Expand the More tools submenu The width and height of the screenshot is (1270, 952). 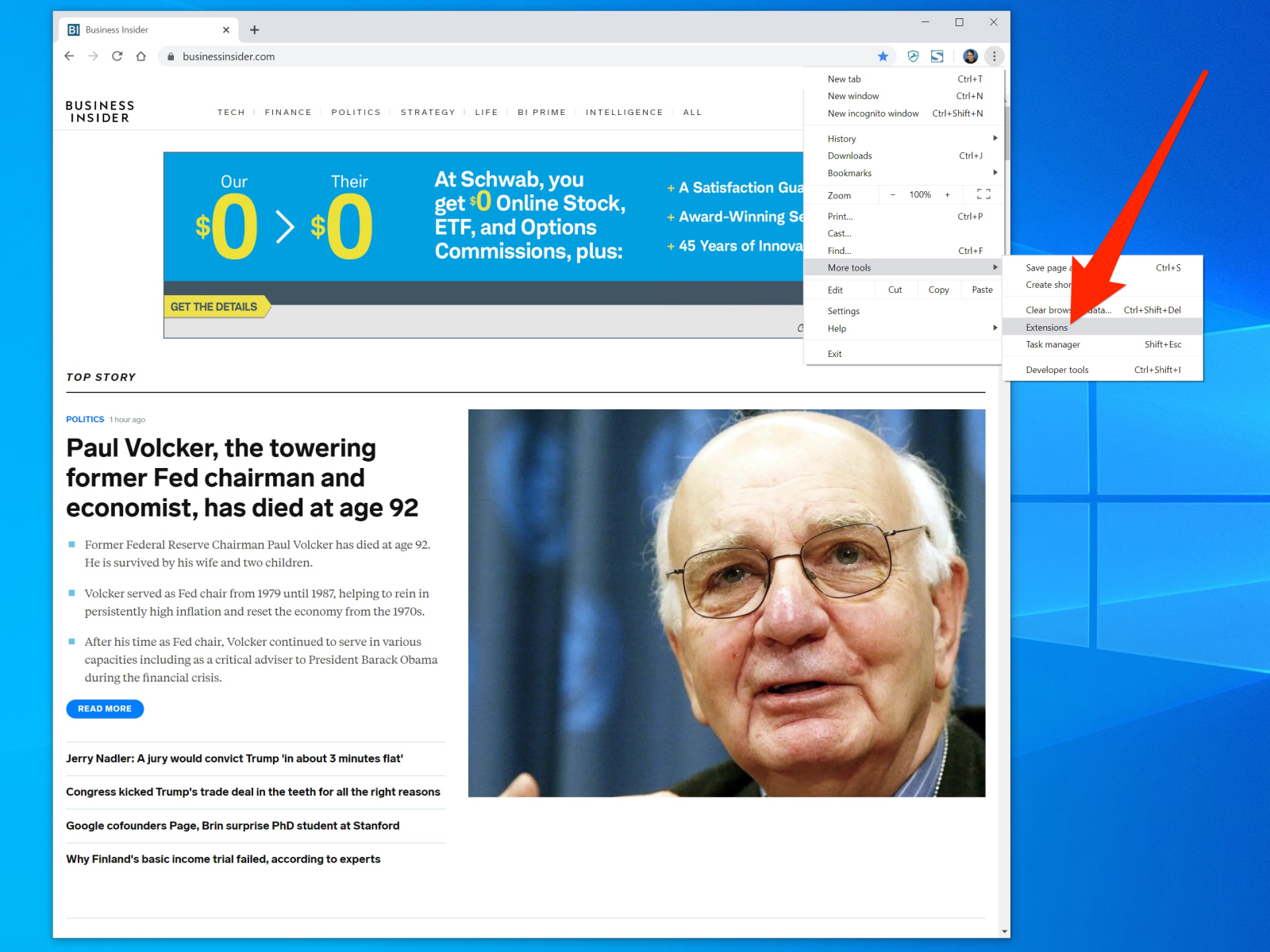click(903, 267)
